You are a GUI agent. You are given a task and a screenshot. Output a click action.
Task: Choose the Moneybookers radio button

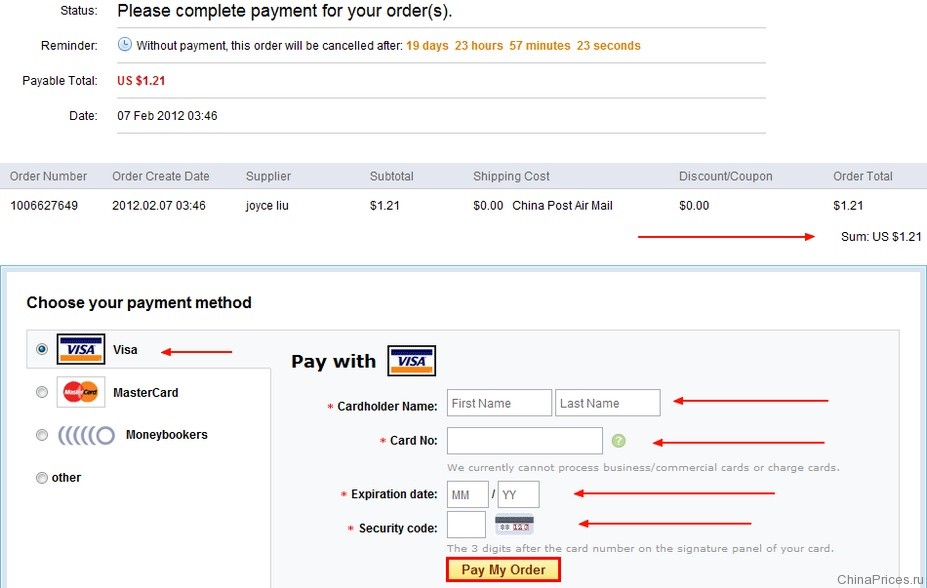coord(41,435)
